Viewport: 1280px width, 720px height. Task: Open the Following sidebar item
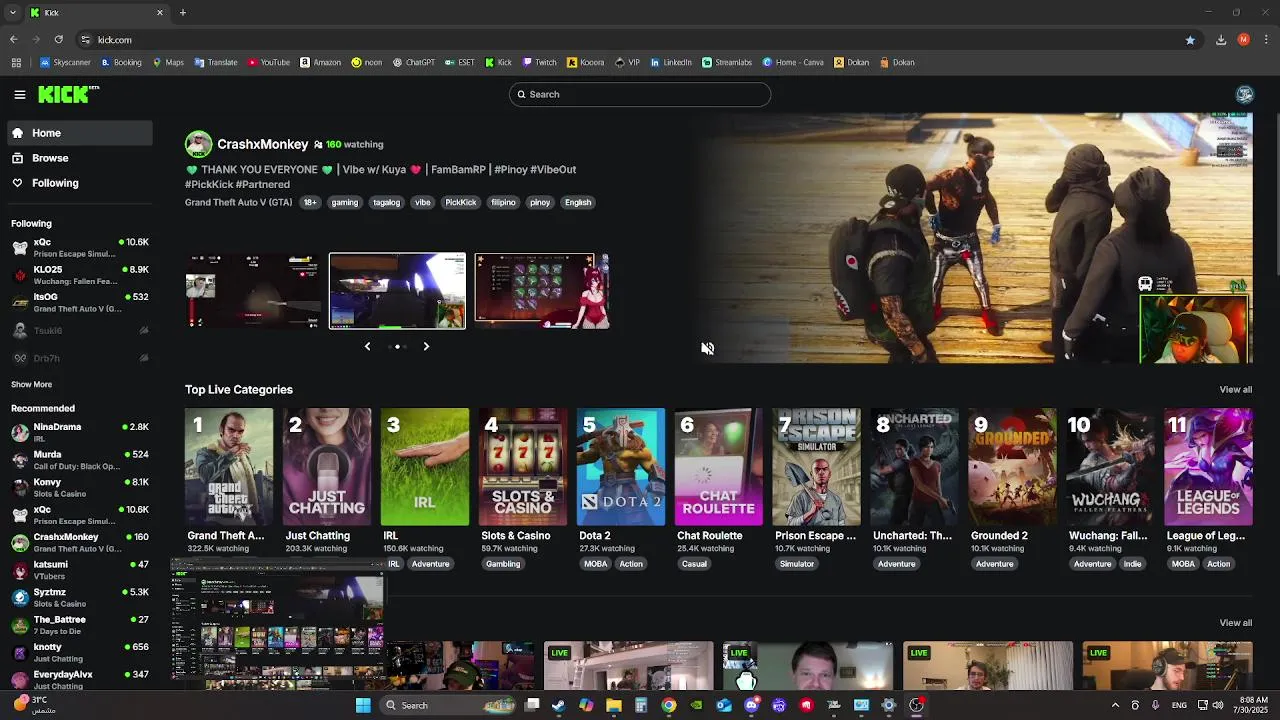pos(78,183)
